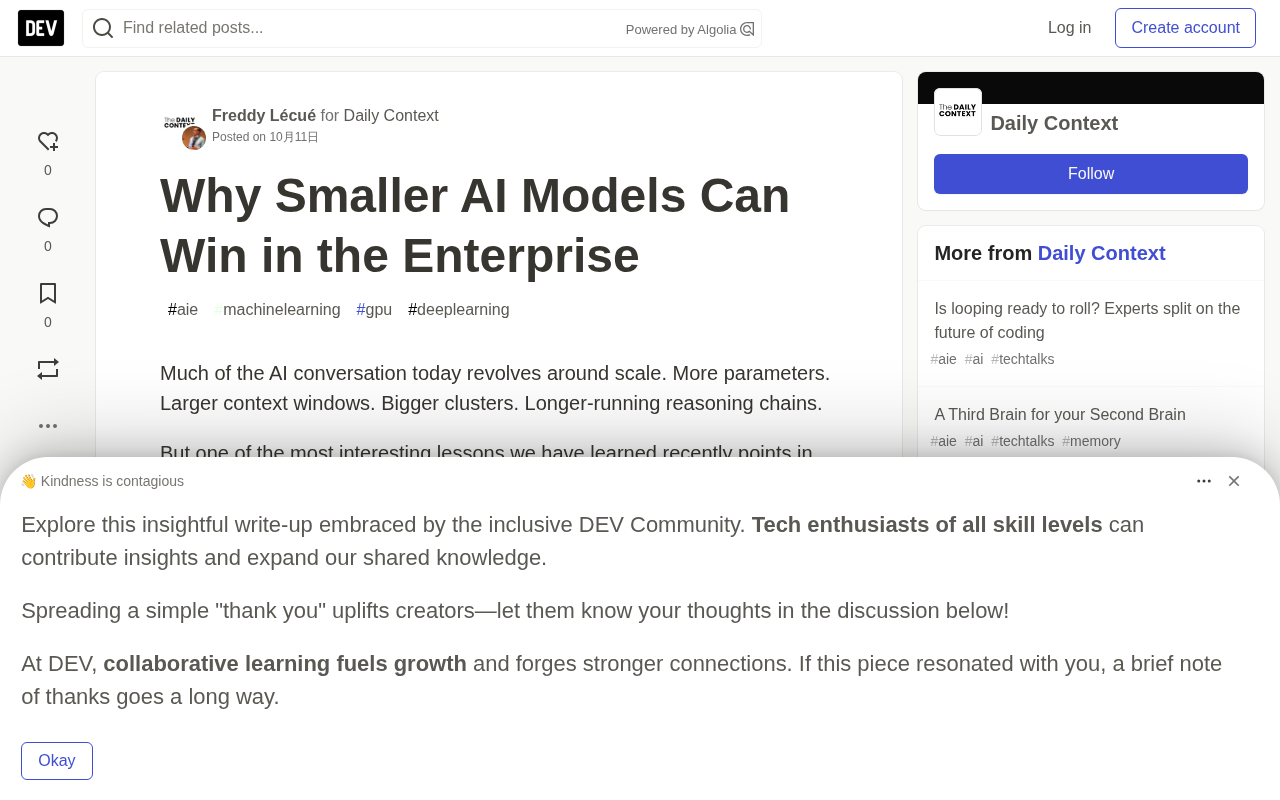The height and width of the screenshot is (800, 1280).
Task: Click the Okay button
Action: pos(57,761)
